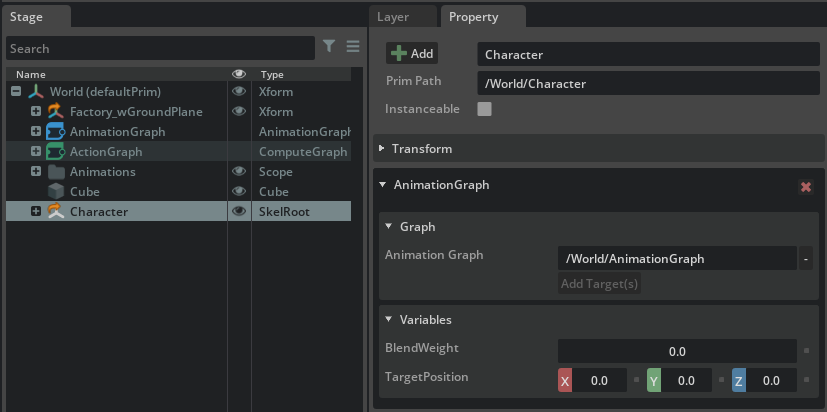Select the ActionGraph row label
This screenshot has width=827, height=412.
[x=106, y=152]
